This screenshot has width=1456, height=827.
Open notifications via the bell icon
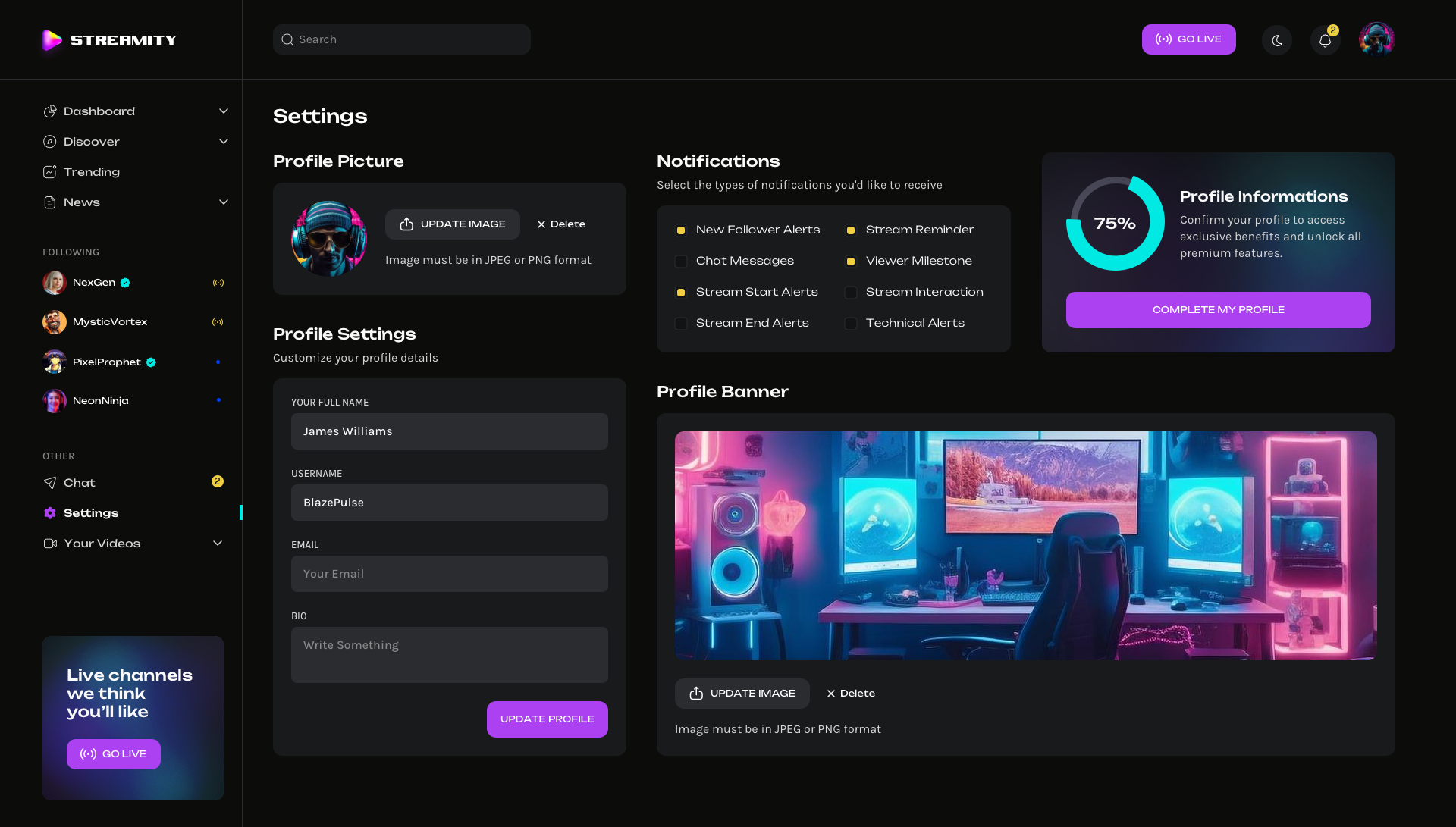1325,40
